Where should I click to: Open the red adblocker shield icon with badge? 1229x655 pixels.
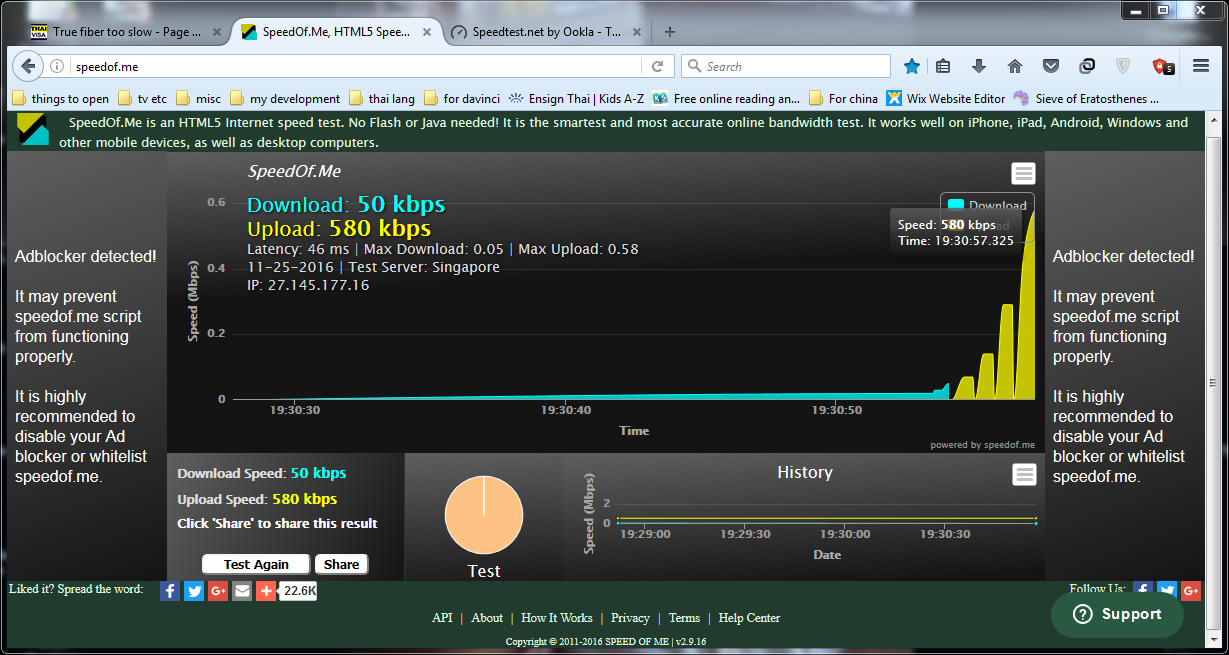pyautogui.click(x=1163, y=67)
